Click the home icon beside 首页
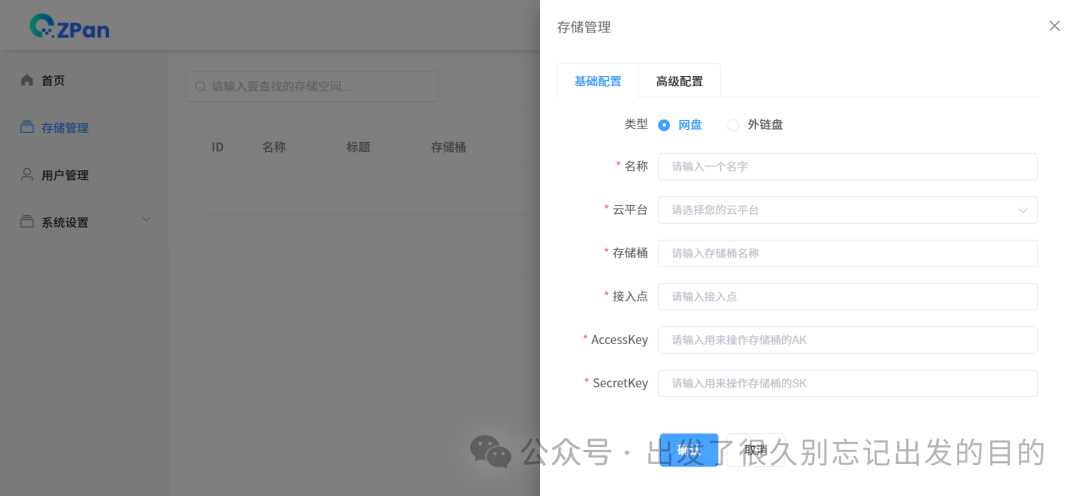1080x496 pixels. pyautogui.click(x=27, y=81)
